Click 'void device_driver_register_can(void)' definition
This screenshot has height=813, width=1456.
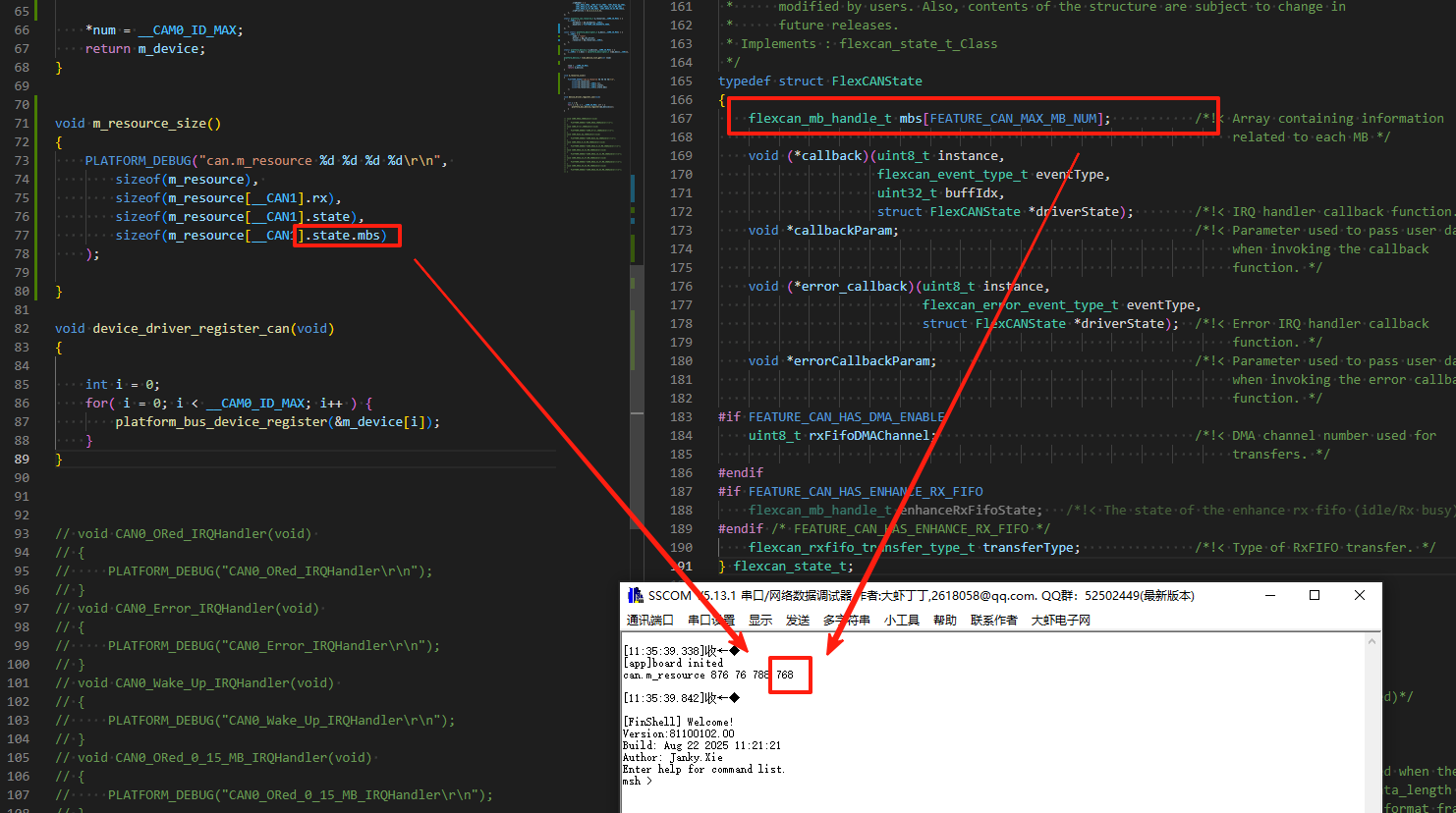pyautogui.click(x=195, y=328)
